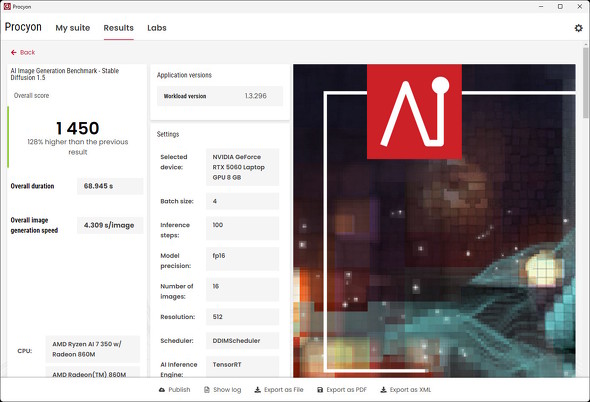The height and width of the screenshot is (402, 590).
Task: Click the AMD Radeon(TM) 860M entry
Action: click(x=93, y=372)
